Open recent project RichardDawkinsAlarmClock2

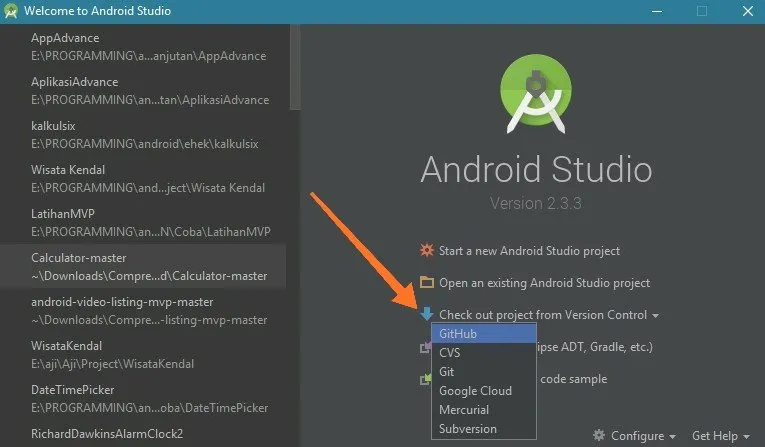tap(144, 434)
